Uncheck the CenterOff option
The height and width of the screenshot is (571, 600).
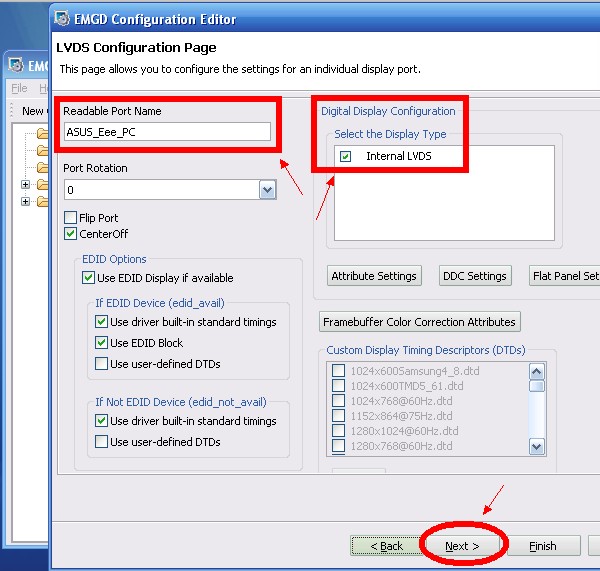tap(70, 234)
